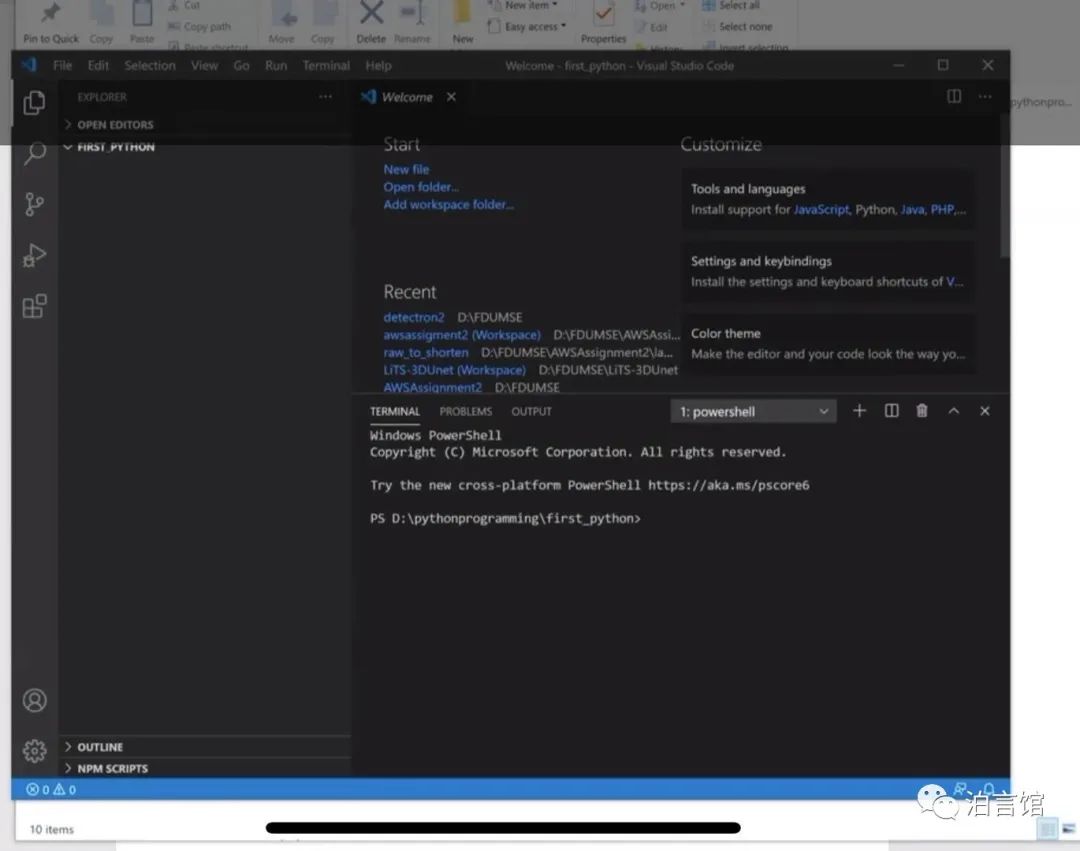Split the editor to the right
The image size is (1080, 851).
(954, 96)
